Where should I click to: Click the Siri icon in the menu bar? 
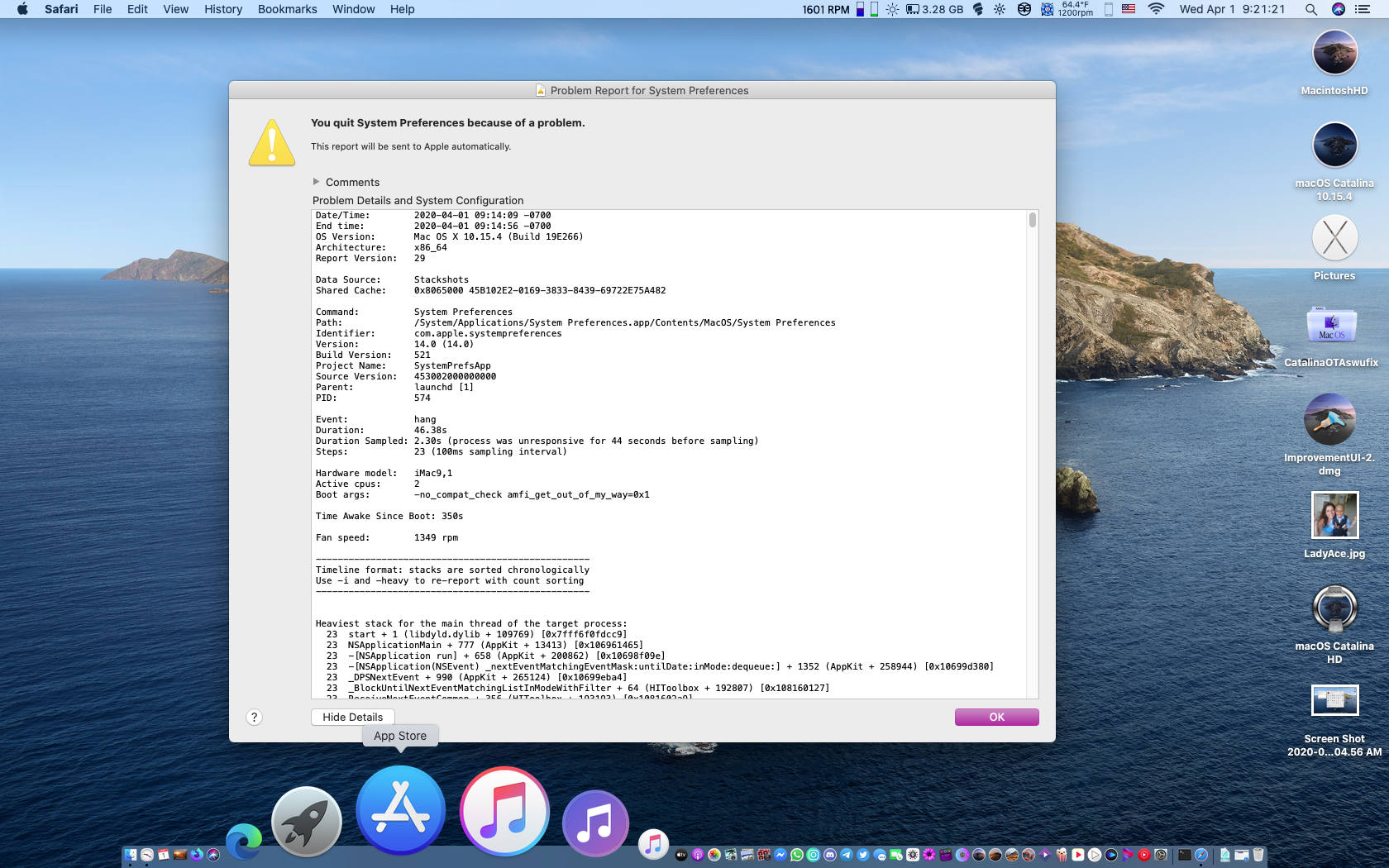[1339, 9]
